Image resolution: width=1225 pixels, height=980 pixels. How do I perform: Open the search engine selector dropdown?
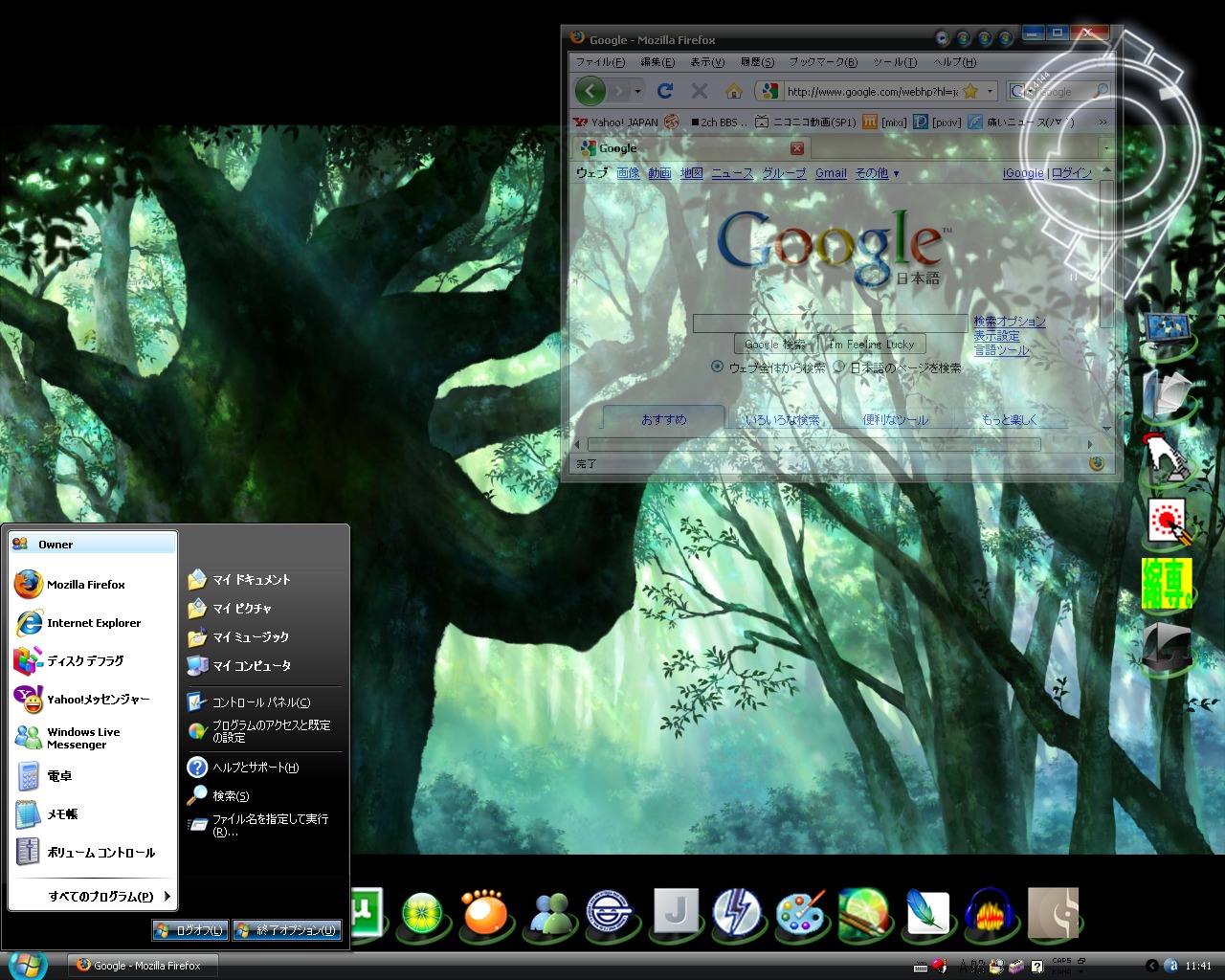coord(1021,91)
